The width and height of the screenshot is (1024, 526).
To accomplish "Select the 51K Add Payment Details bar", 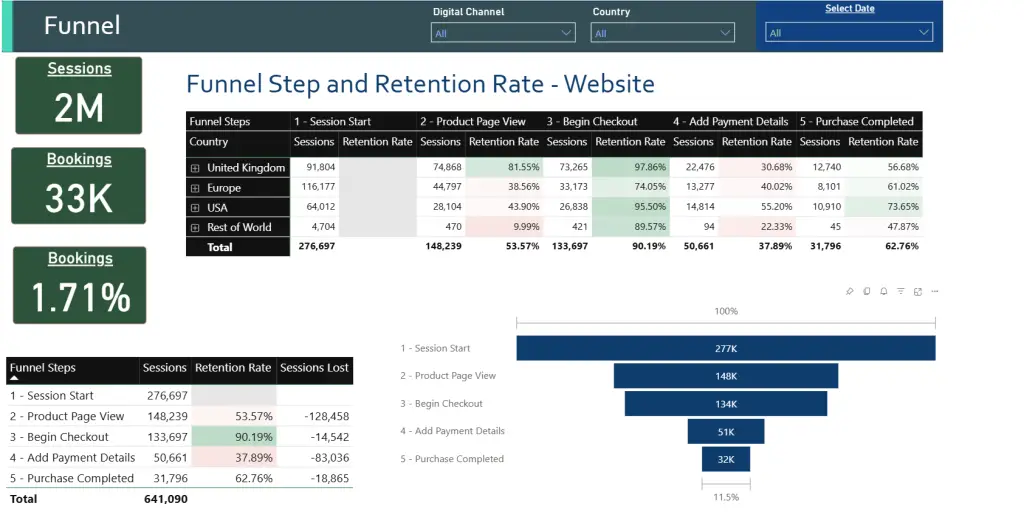I will pyautogui.click(x=725, y=431).
